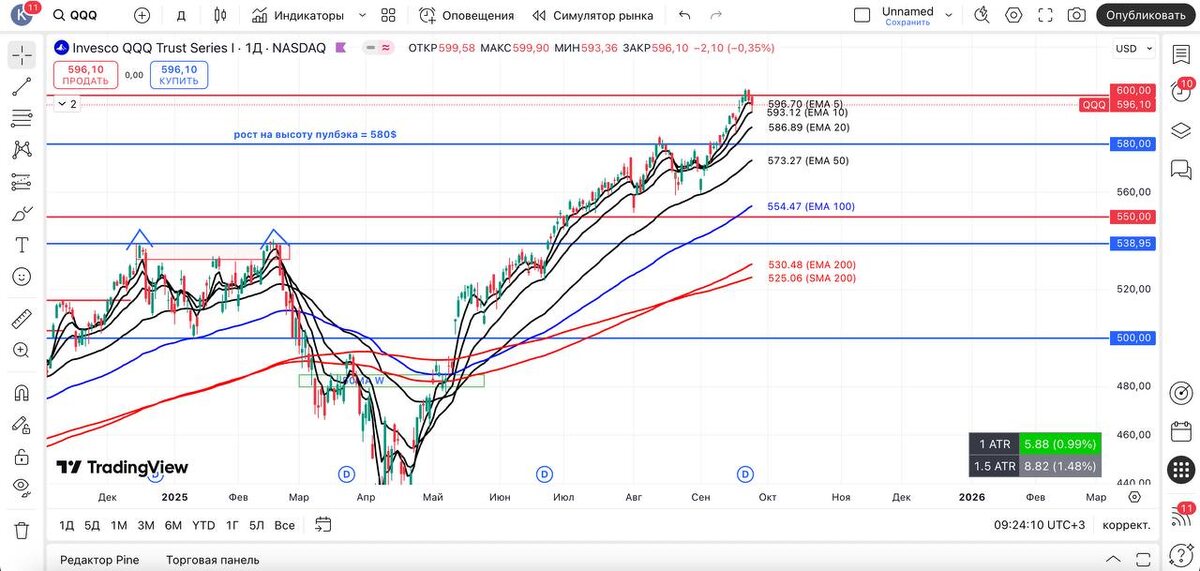The height and width of the screenshot is (571, 1200).
Task: Toggle stay-in-drawing-mode pencil lock
Action: [x=21, y=424]
